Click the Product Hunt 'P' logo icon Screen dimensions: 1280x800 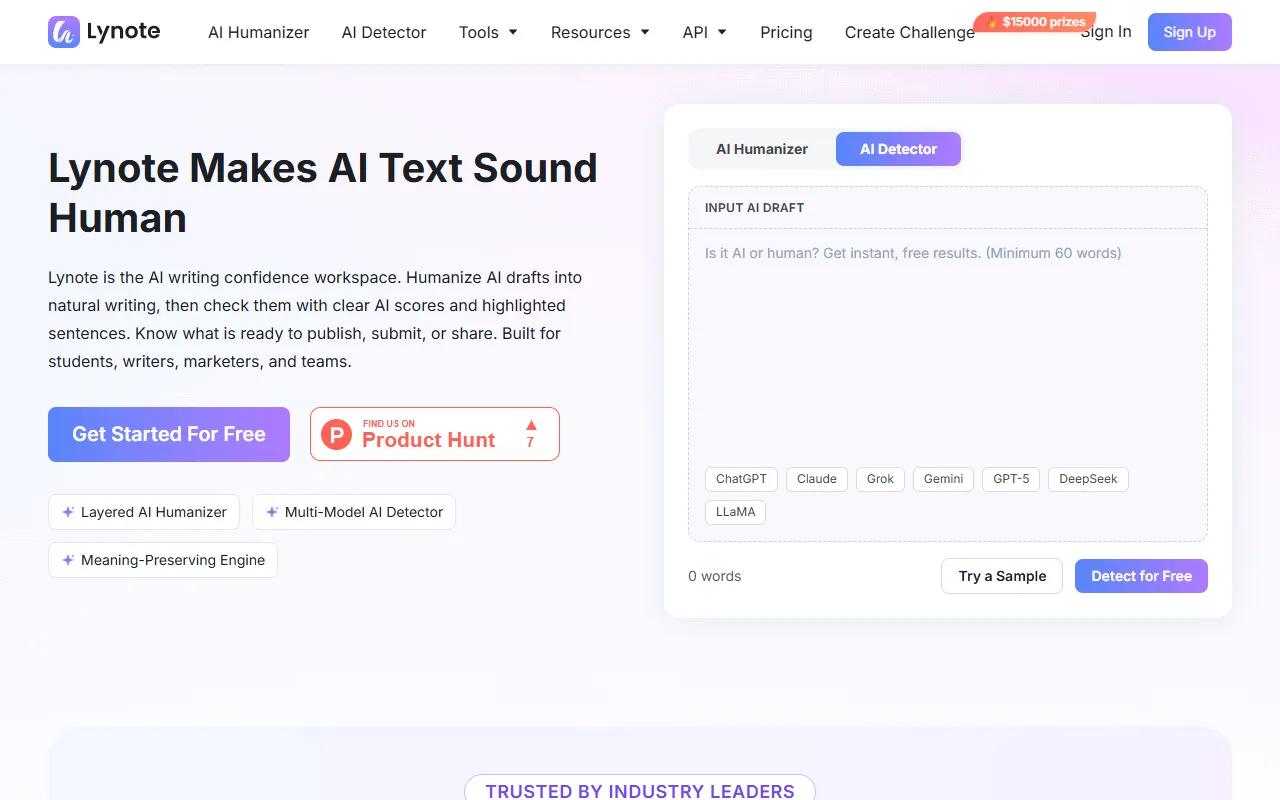tap(337, 434)
